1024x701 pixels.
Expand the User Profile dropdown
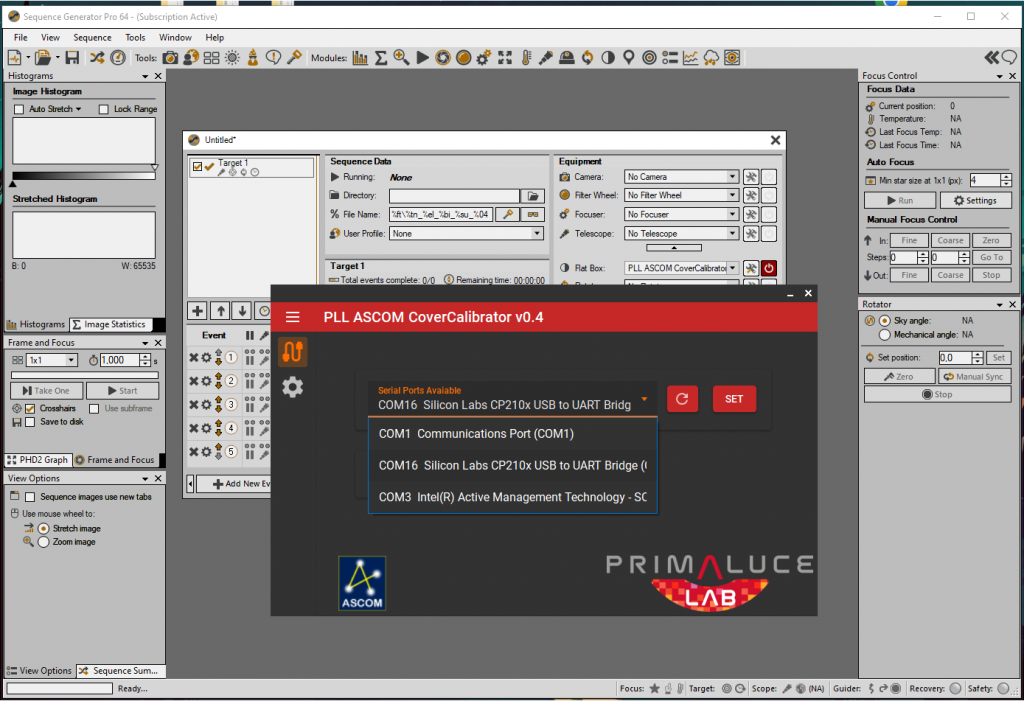click(x=537, y=232)
